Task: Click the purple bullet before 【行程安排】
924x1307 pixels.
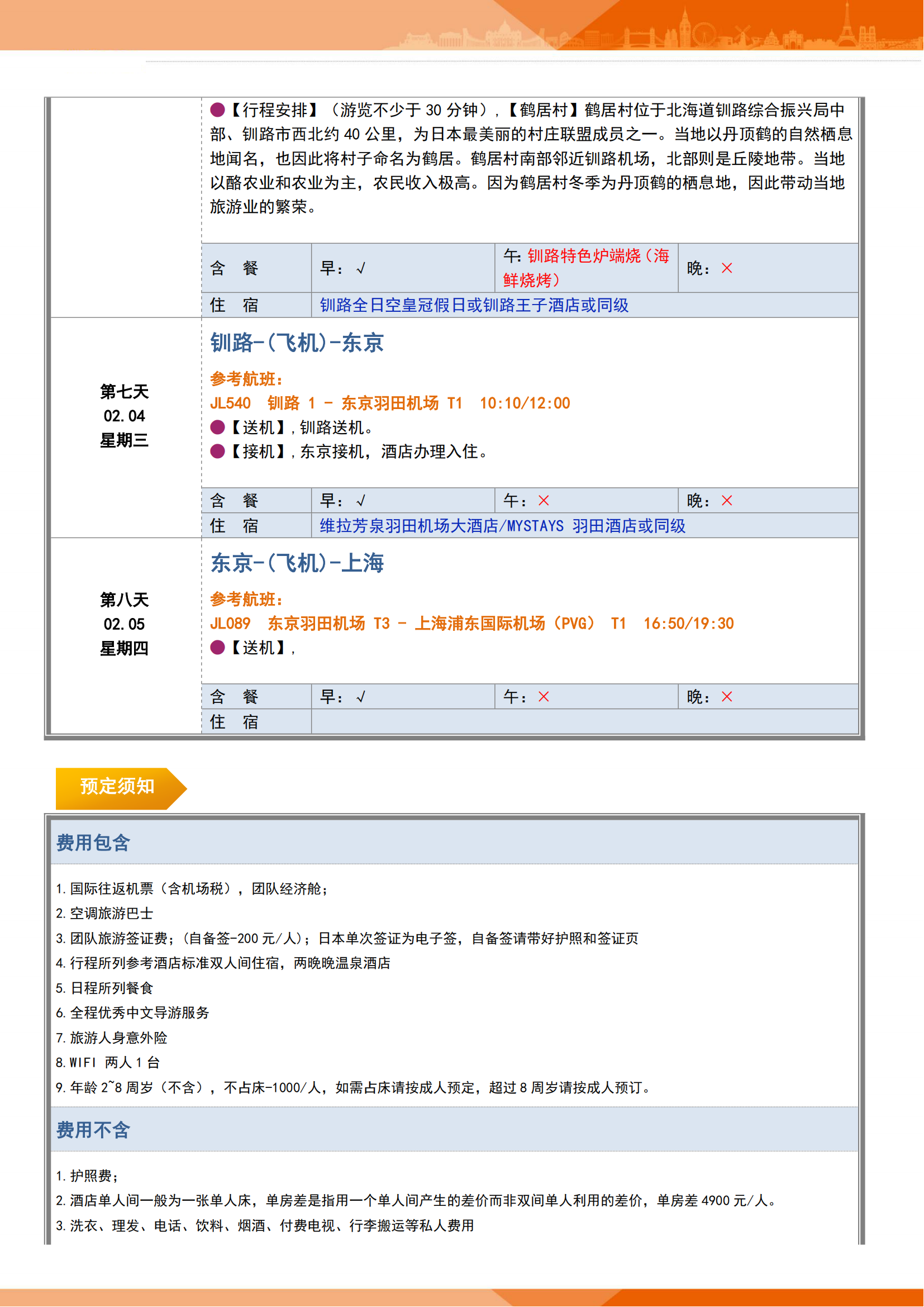Action: 217,110
